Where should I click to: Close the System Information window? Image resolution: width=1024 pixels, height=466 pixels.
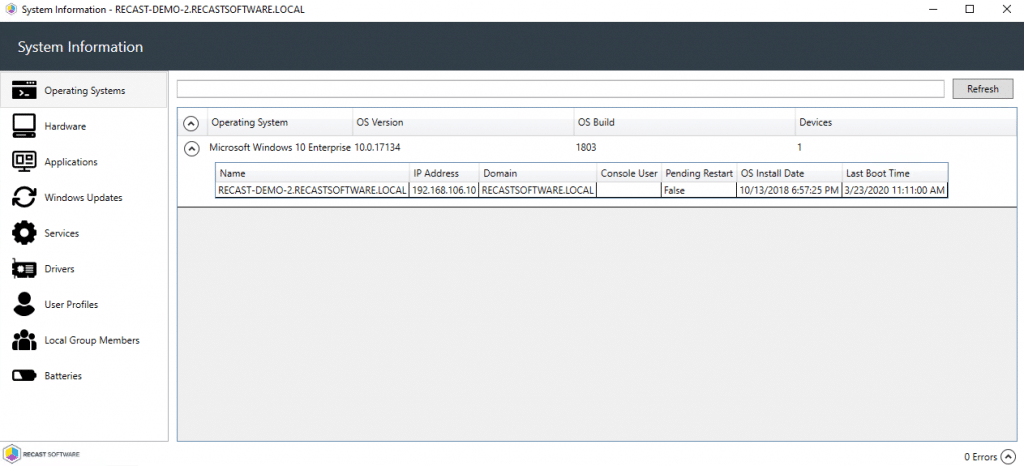tap(1006, 10)
